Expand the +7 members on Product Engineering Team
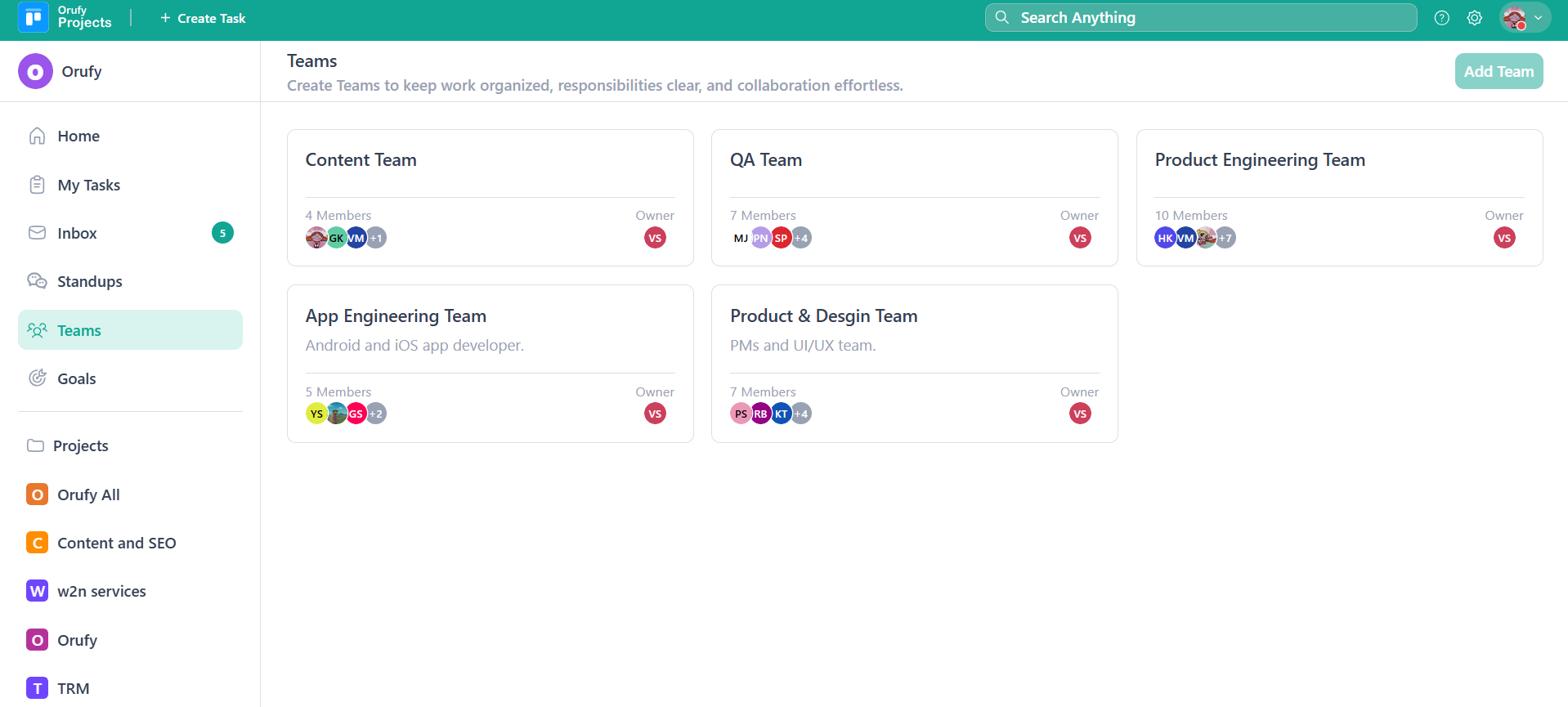Screen dimensions: 1568x707 pos(1225,238)
